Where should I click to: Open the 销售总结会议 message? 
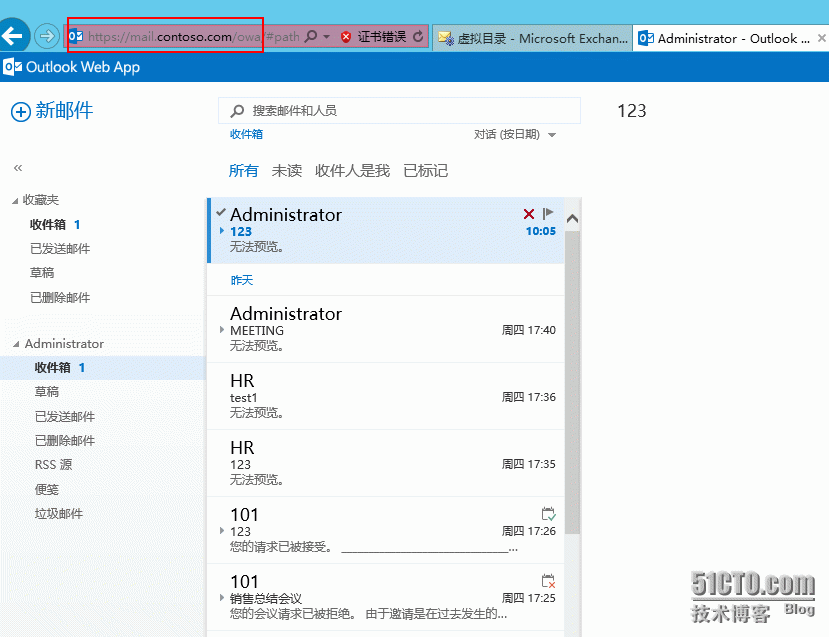click(385, 597)
